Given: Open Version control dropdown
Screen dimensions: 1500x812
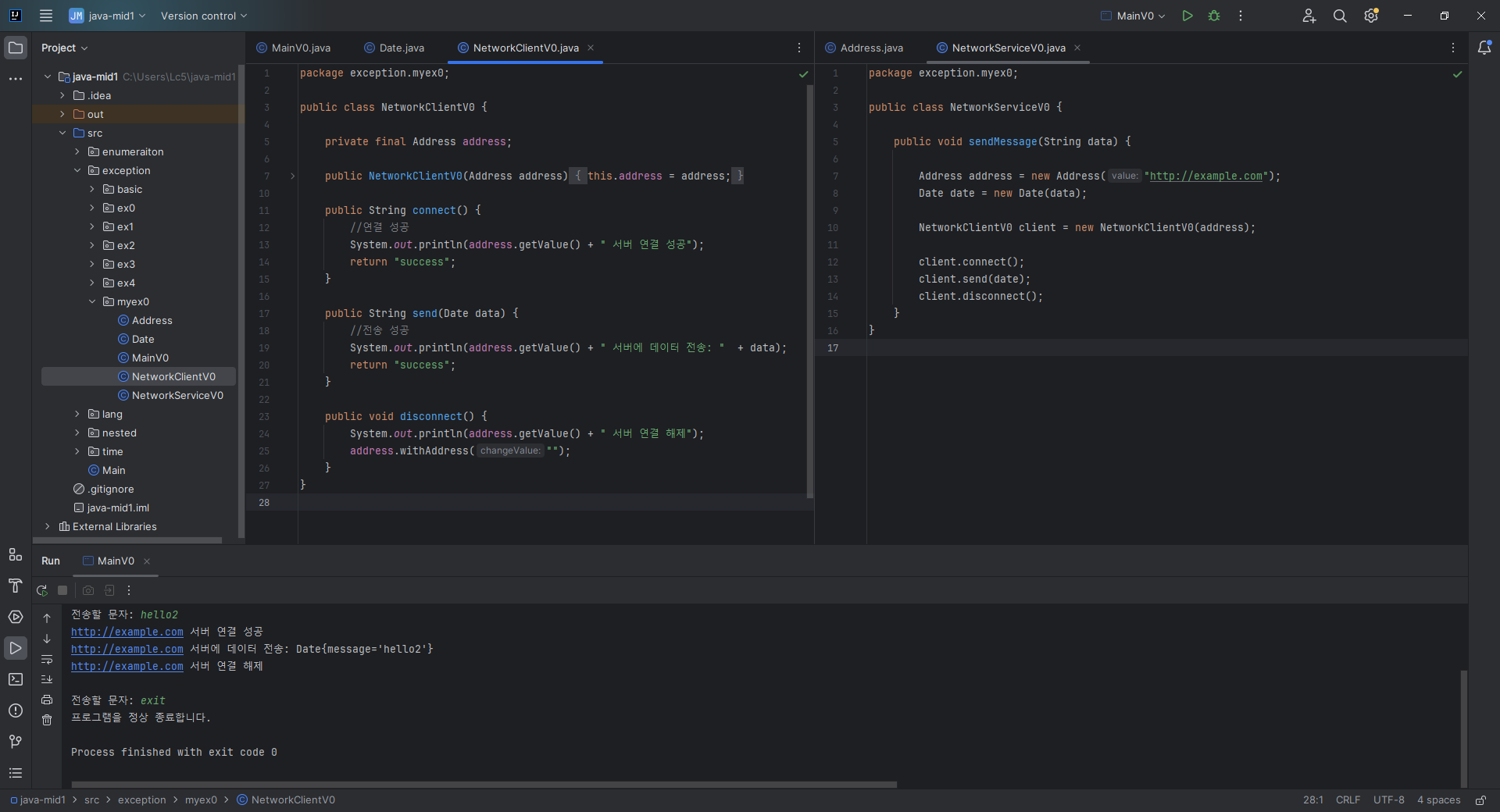Looking at the screenshot, I should coord(204,16).
